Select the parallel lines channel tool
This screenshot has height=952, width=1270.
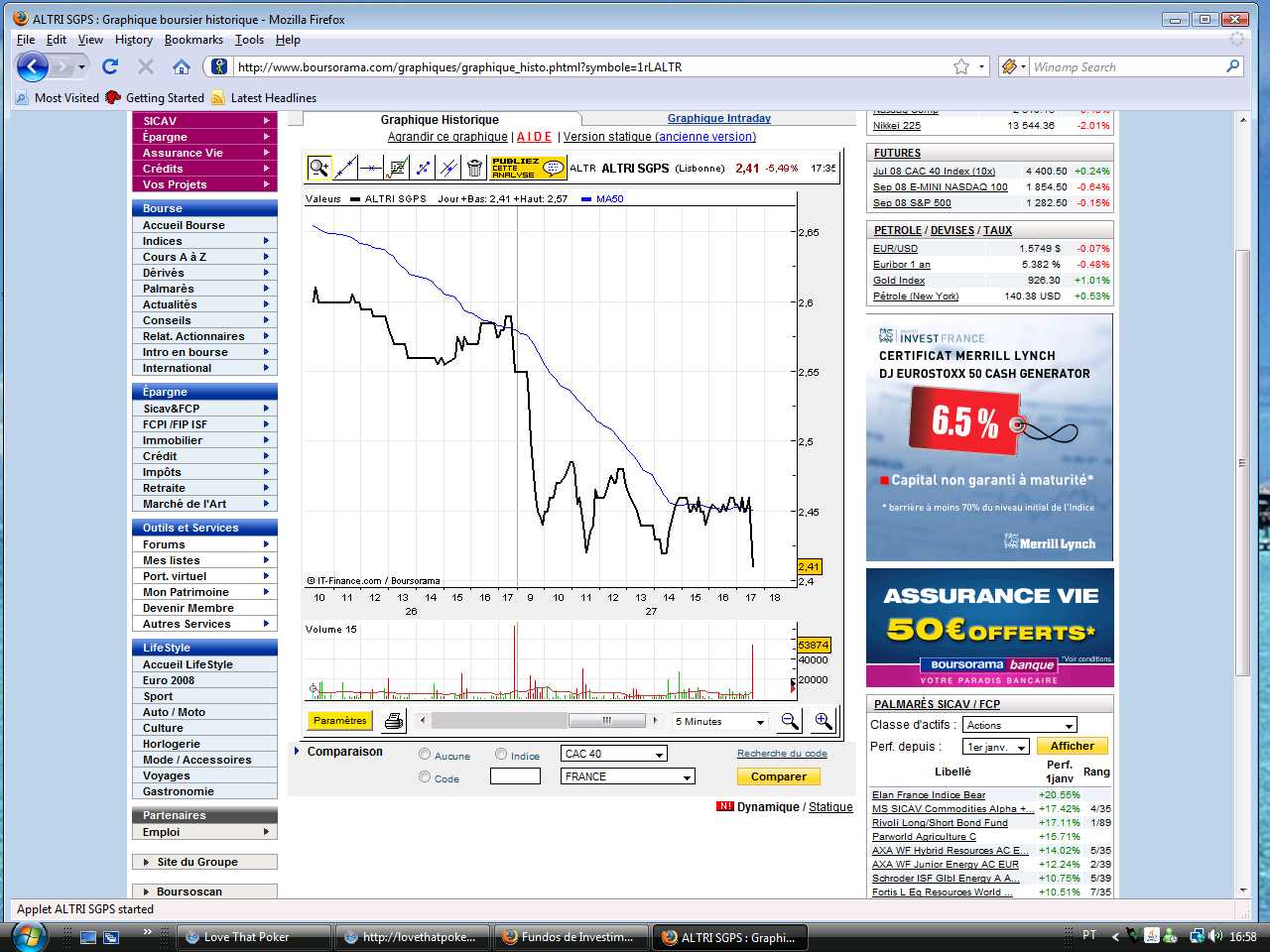coord(448,168)
